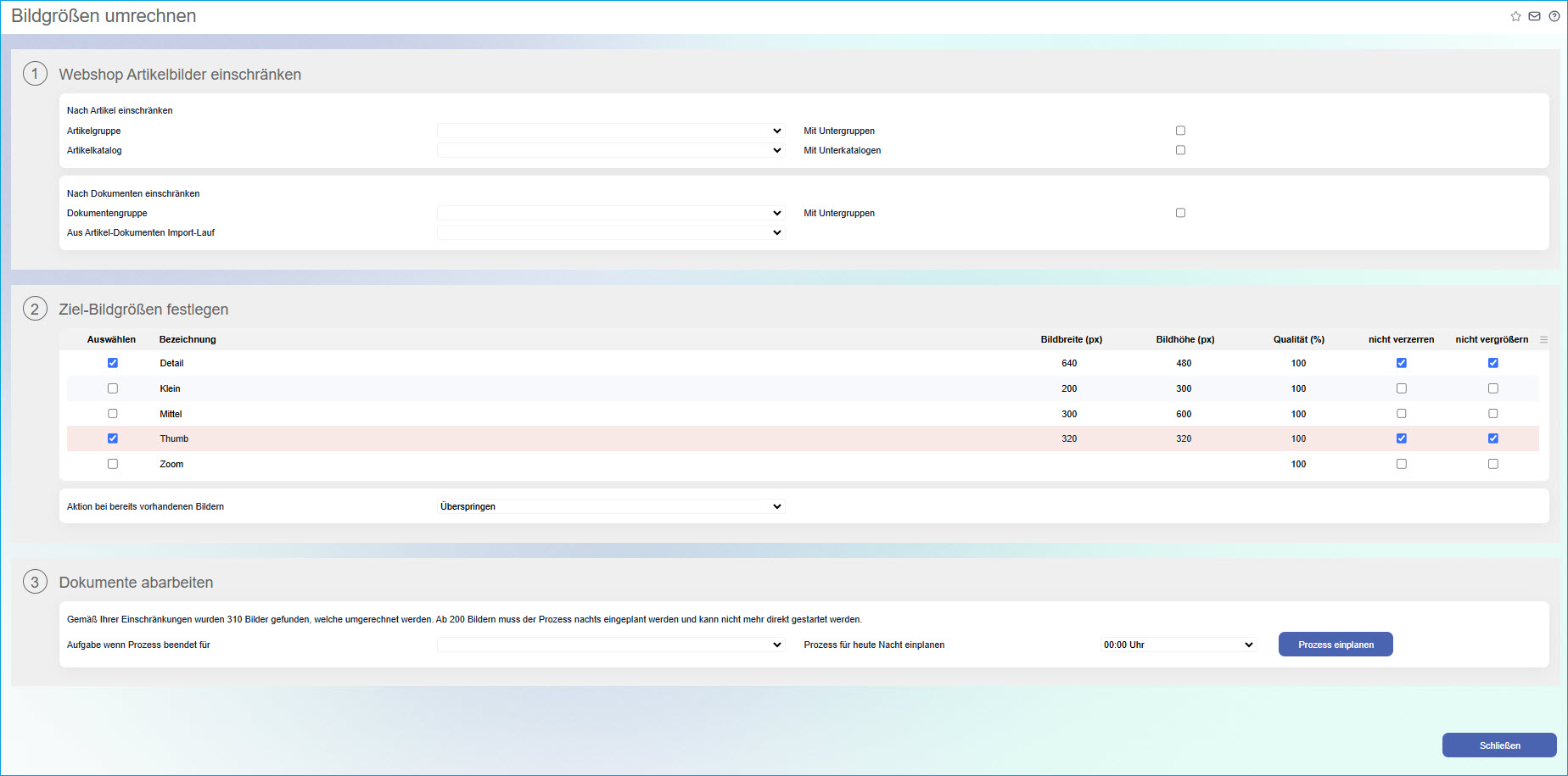Viewport: 1568px width, 776px height.
Task: Select the Thumb row label
Action: [x=174, y=438]
